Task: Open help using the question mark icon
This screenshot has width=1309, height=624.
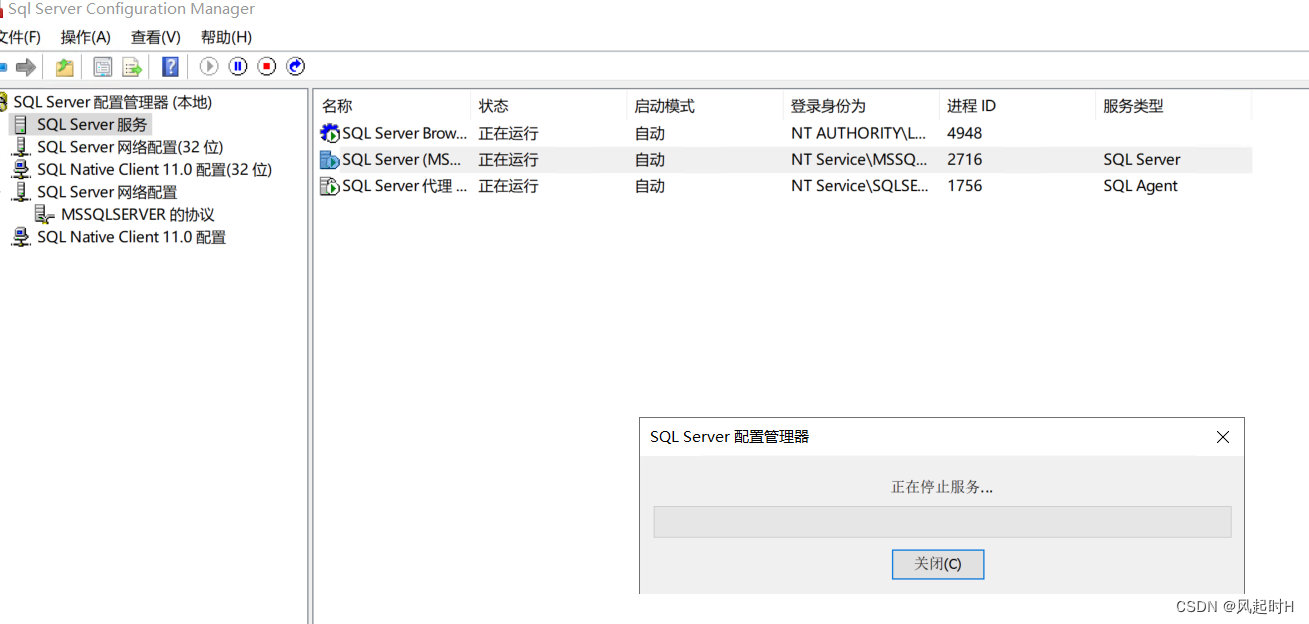Action: (170, 66)
